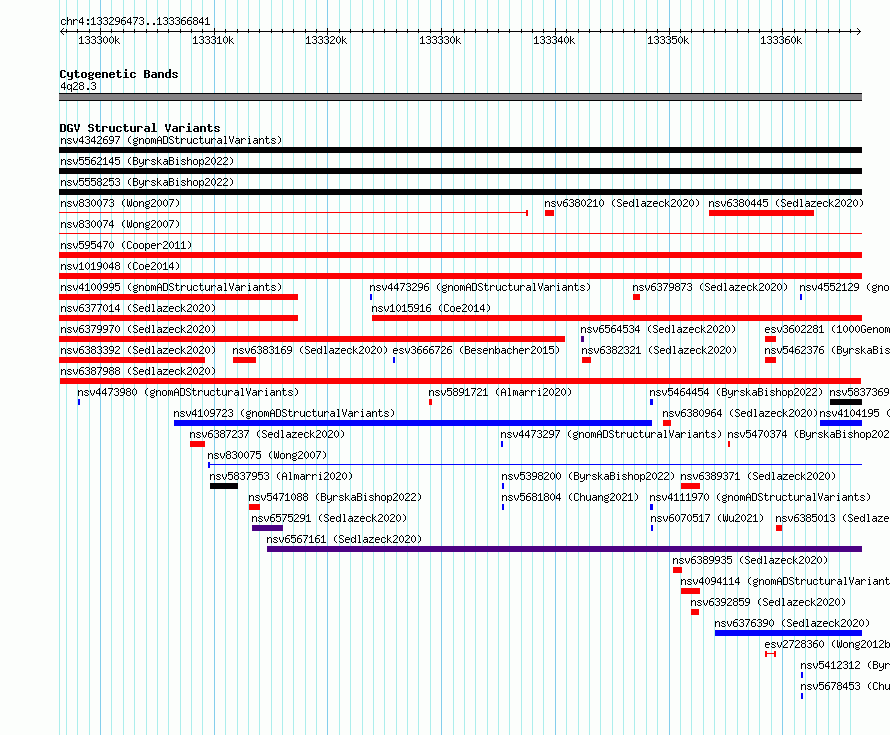Click the purple bar of nsv6567161
Image resolution: width=890 pixels, height=735 pixels.
coord(564,549)
